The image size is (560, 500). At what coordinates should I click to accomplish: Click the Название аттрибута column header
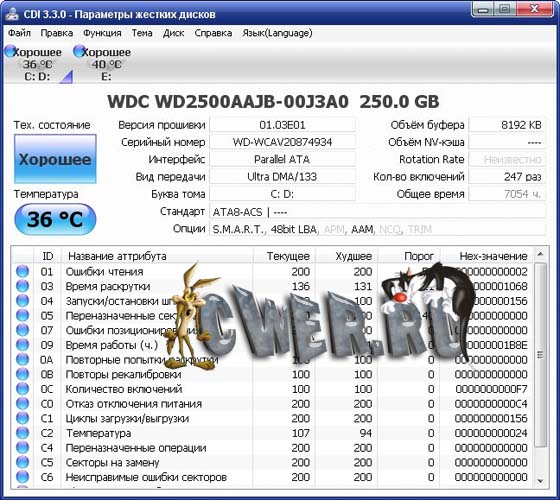pos(157,256)
